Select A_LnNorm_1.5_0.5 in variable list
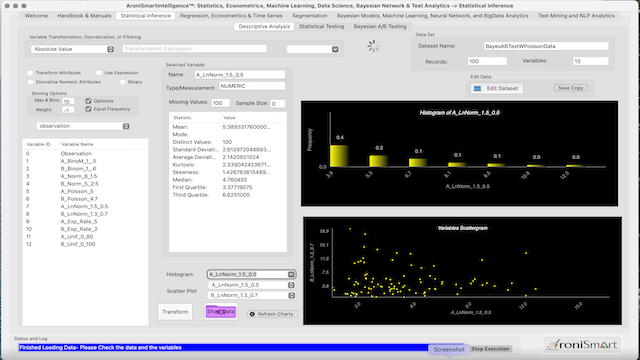This screenshot has width=640, height=360. coord(85,207)
